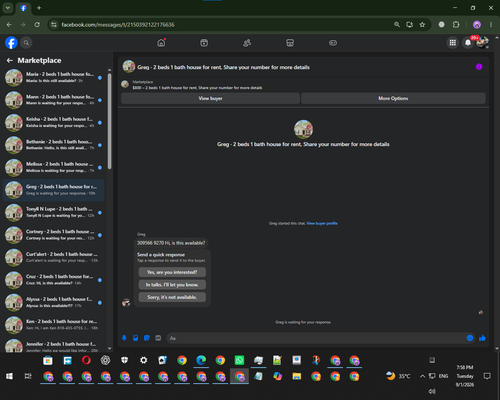Open the Video (Watch) tab icon
This screenshot has width=500, height=400.
204,43
